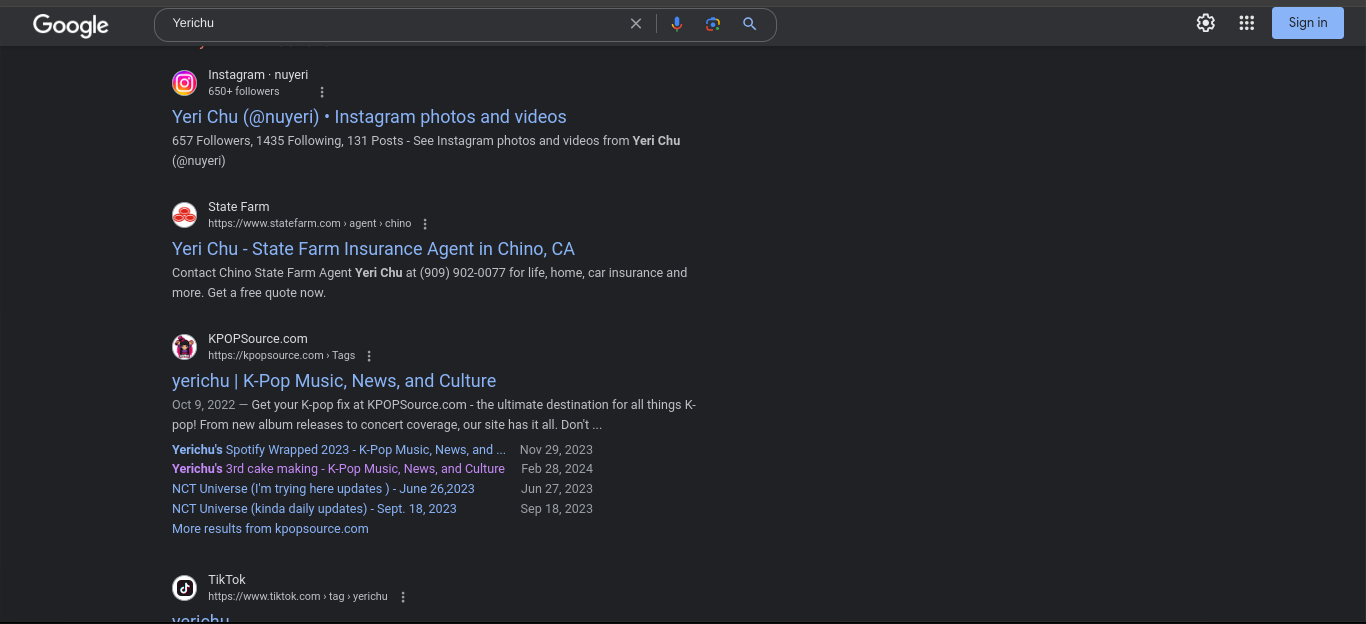Click the tiktok.com tag yerichu URL
The image size is (1366, 624).
[x=298, y=597]
